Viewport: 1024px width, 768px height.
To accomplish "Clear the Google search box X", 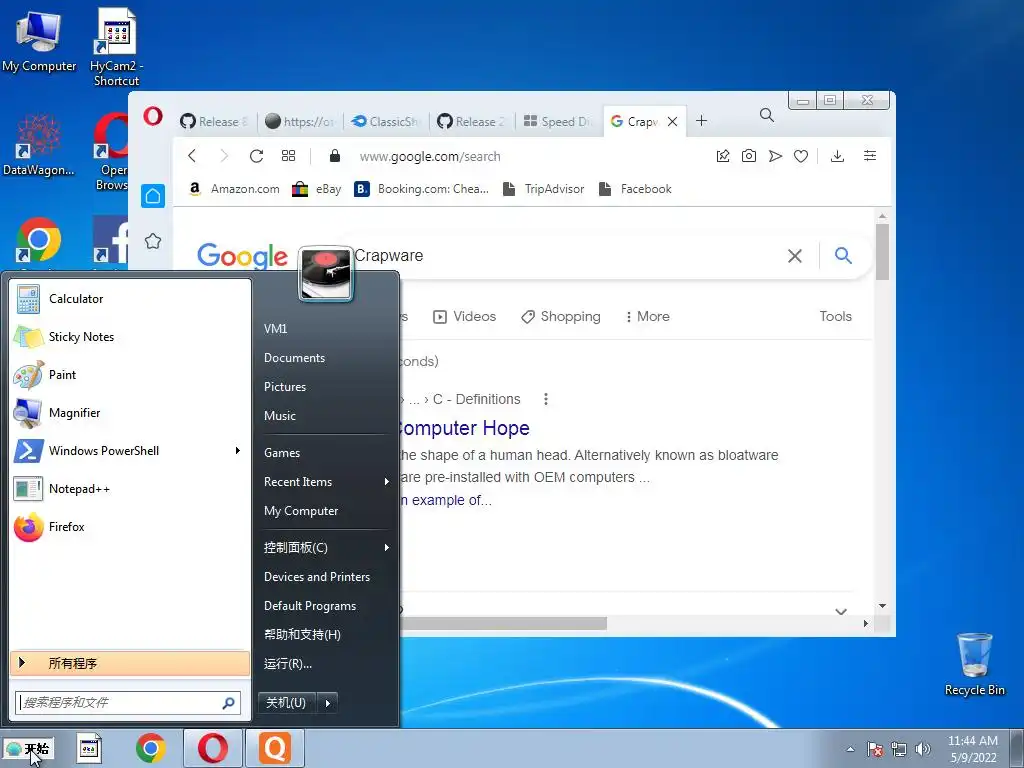I will [x=795, y=256].
